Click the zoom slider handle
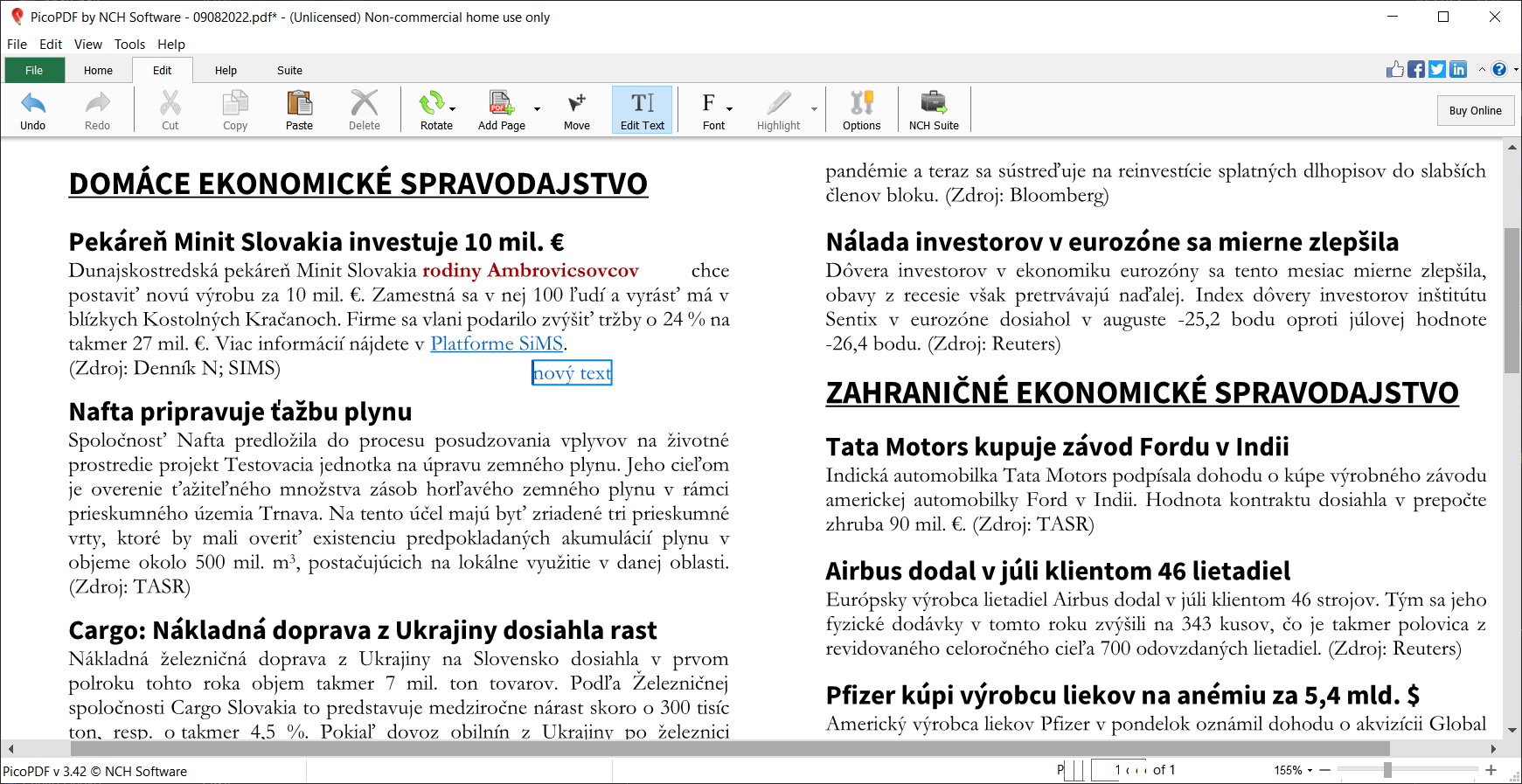 point(1387,770)
